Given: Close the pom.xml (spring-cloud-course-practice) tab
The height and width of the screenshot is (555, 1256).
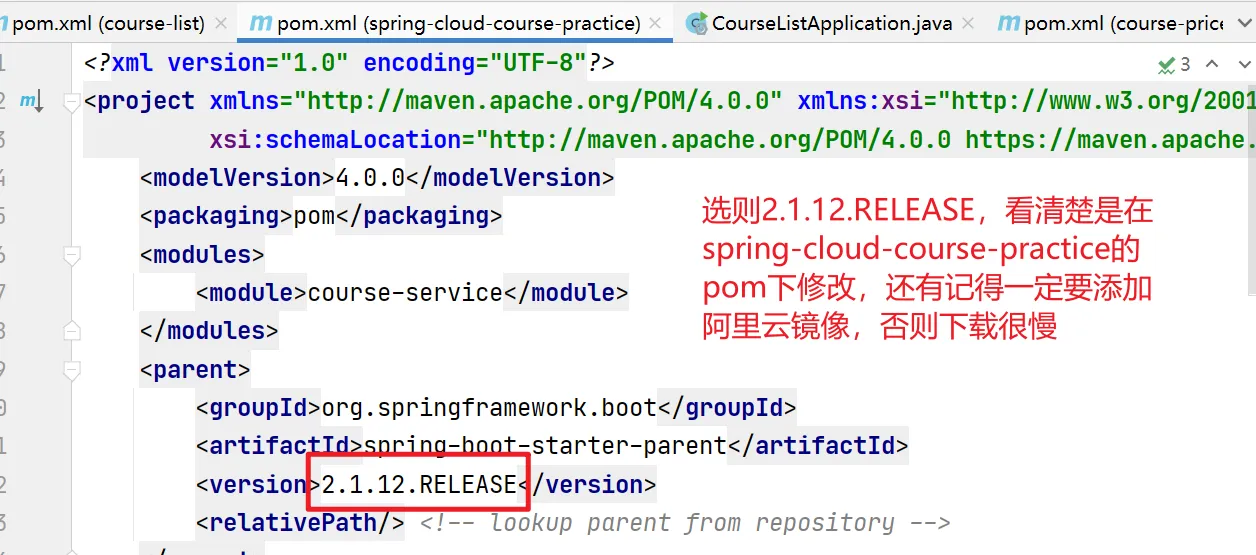Looking at the screenshot, I should coord(657,23).
